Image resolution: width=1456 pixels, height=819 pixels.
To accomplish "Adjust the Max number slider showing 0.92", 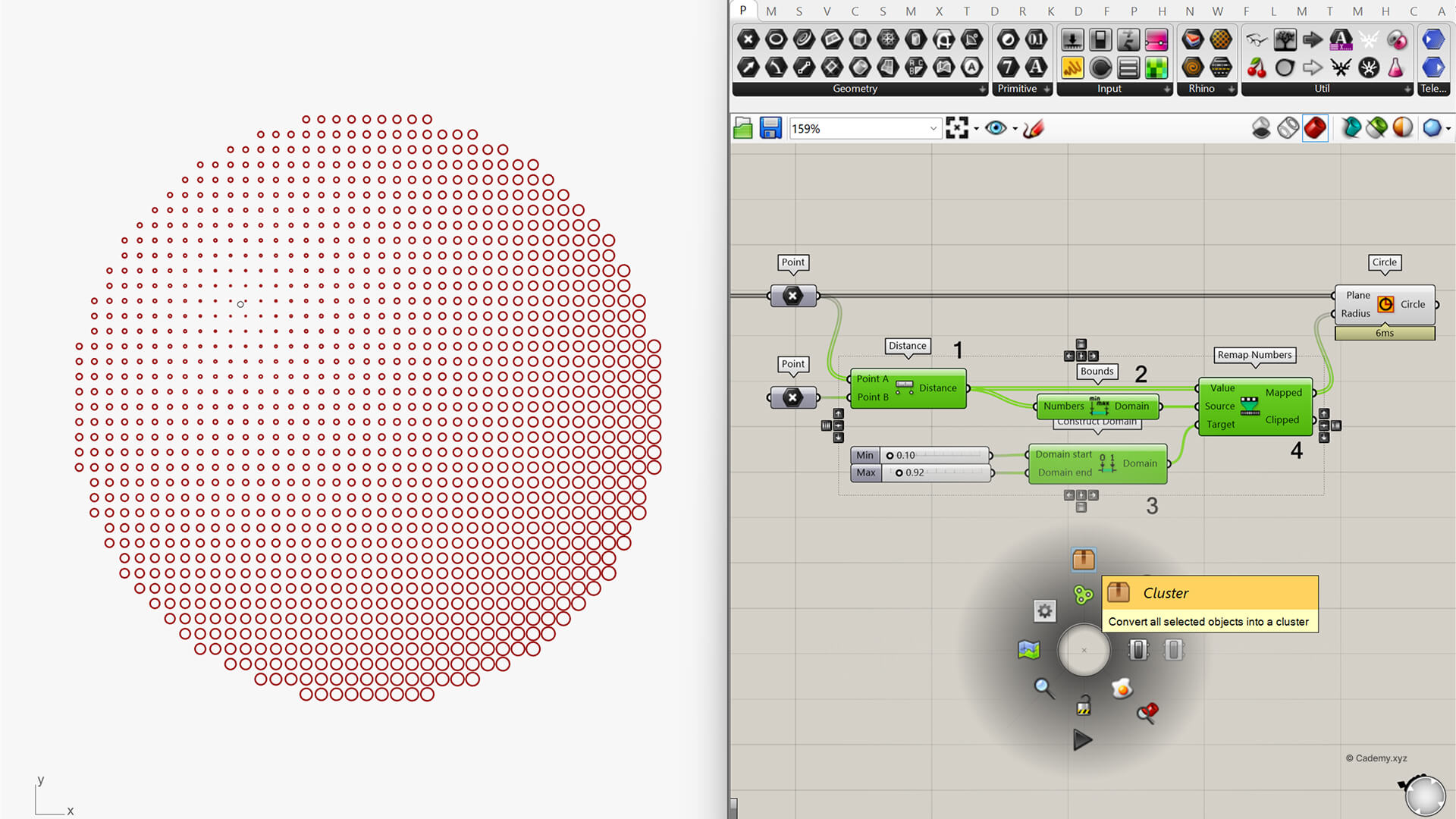I will [921, 472].
